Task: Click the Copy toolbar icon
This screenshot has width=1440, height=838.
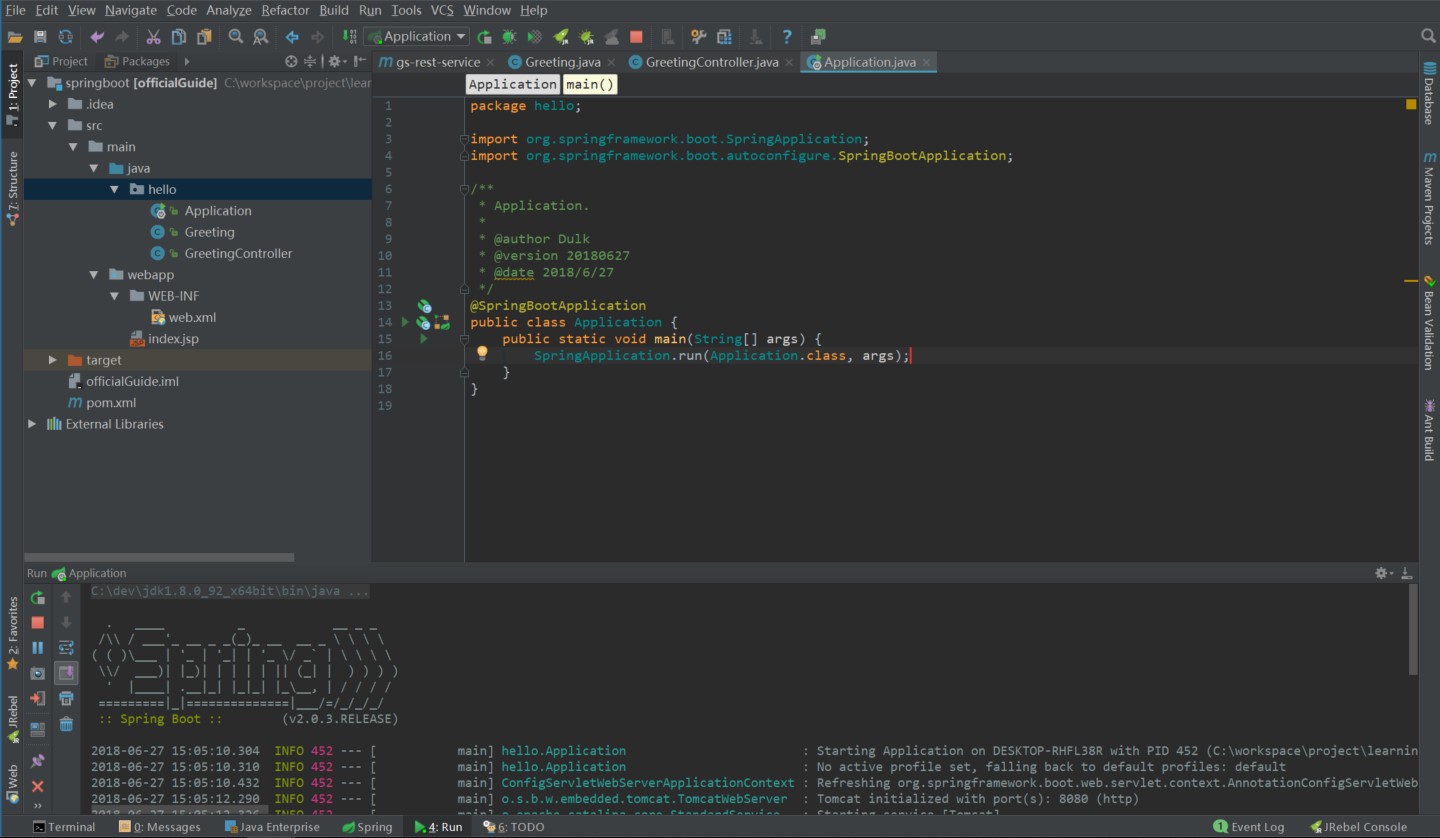Action: [x=178, y=37]
